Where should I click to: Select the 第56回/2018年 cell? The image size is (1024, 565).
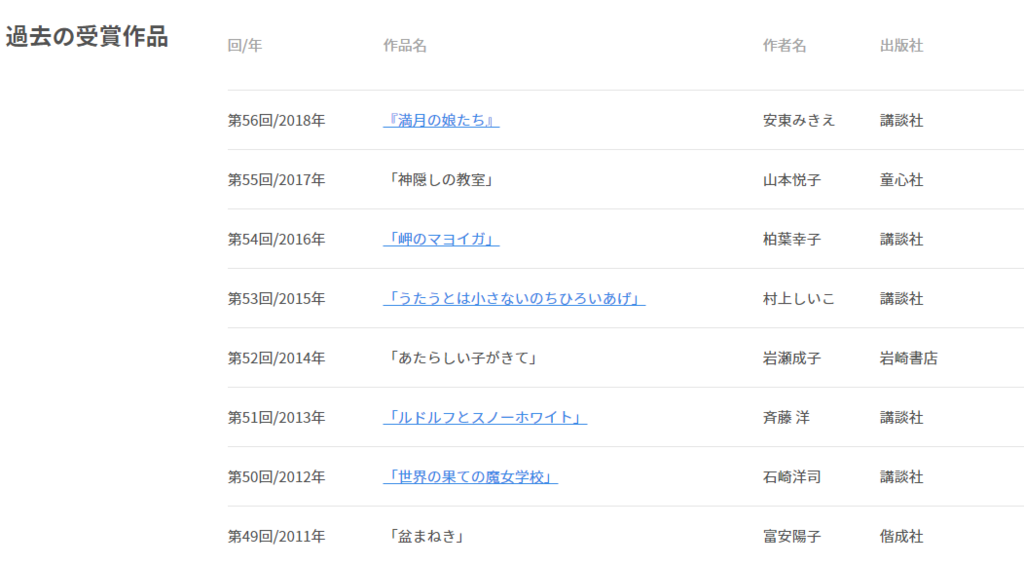tap(276, 120)
